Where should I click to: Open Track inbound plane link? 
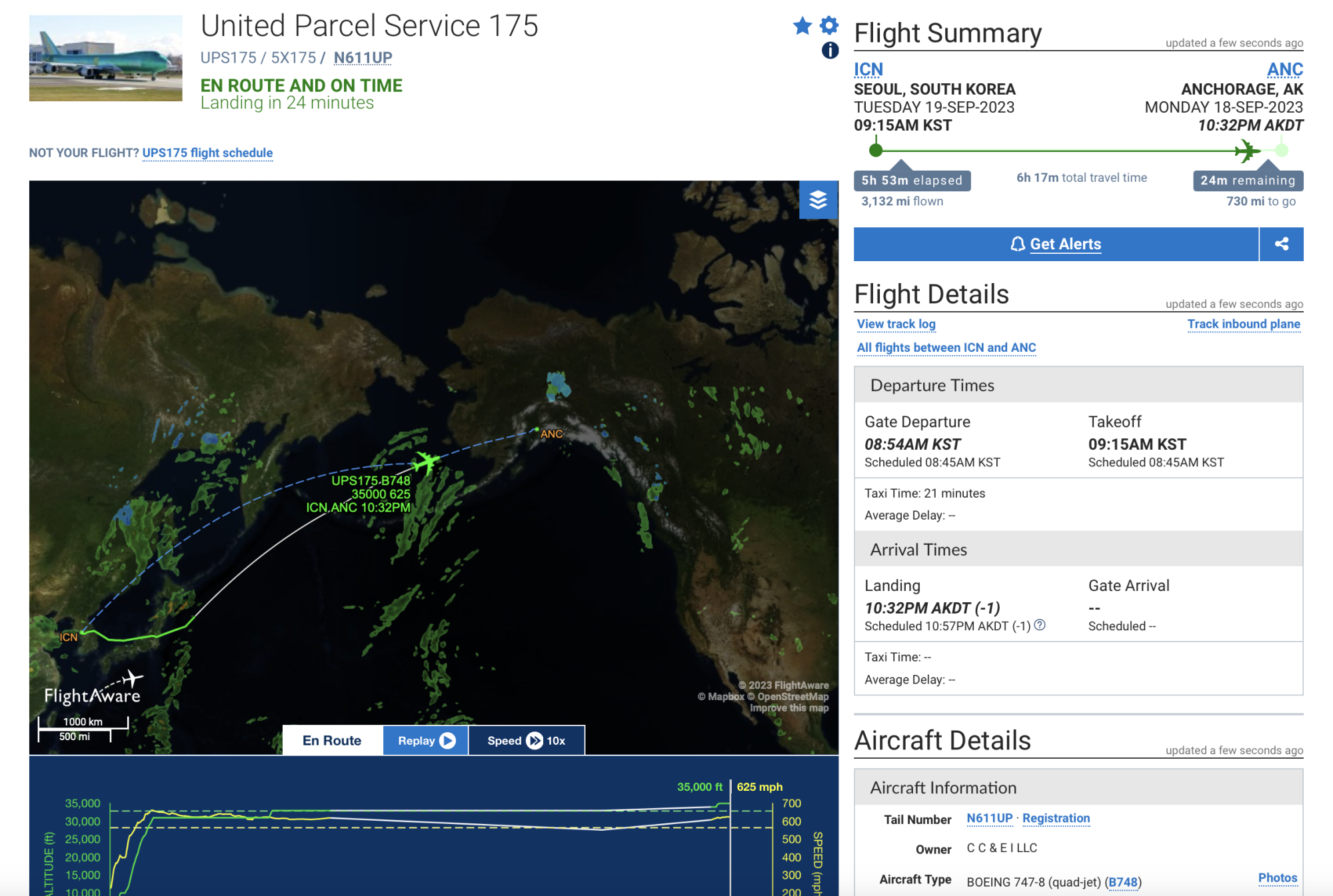point(1244,324)
